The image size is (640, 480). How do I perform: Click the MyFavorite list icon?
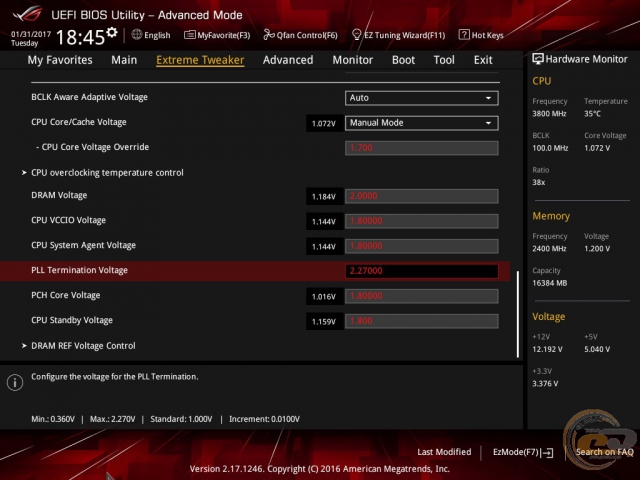[x=189, y=35]
